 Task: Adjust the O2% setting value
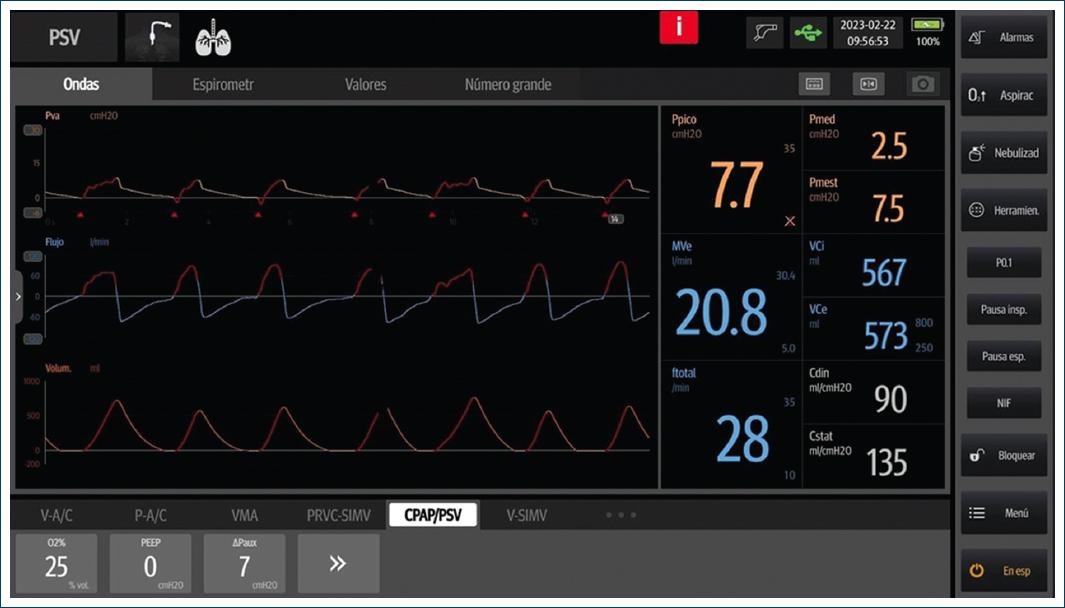point(56,563)
